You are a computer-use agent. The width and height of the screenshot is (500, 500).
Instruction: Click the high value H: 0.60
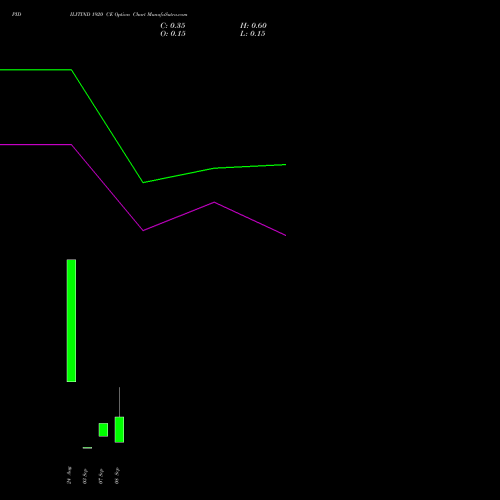pyautogui.click(x=253, y=26)
